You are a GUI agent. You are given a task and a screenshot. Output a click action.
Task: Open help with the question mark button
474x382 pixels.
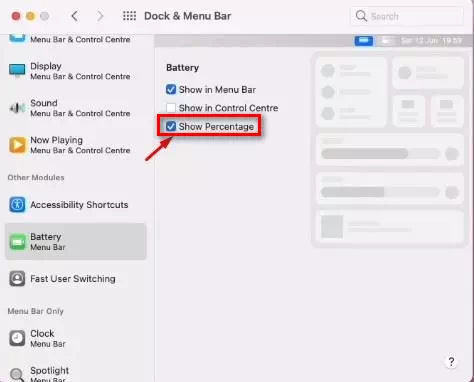pyautogui.click(x=451, y=362)
